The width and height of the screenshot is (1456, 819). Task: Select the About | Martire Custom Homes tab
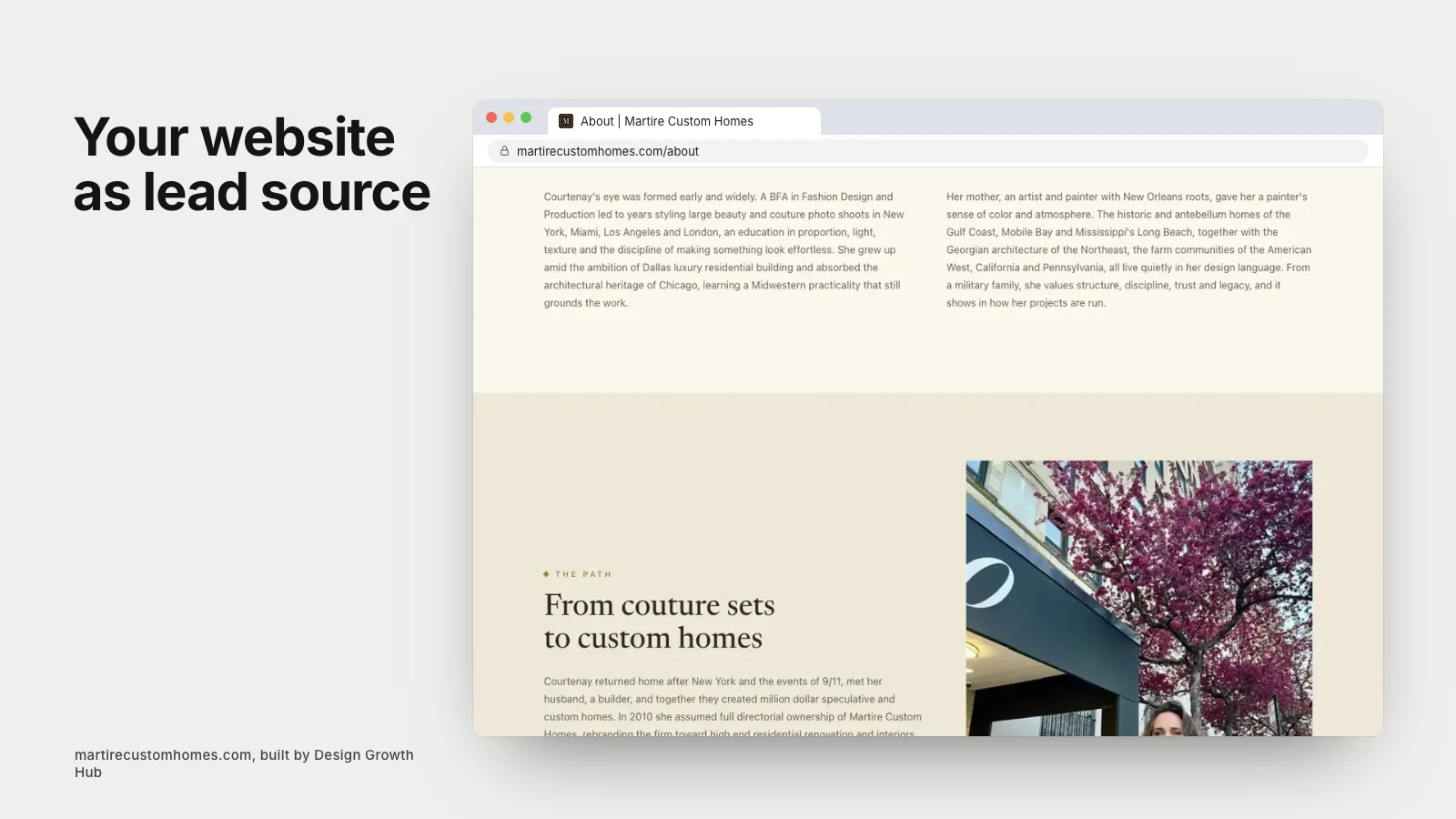point(684,121)
